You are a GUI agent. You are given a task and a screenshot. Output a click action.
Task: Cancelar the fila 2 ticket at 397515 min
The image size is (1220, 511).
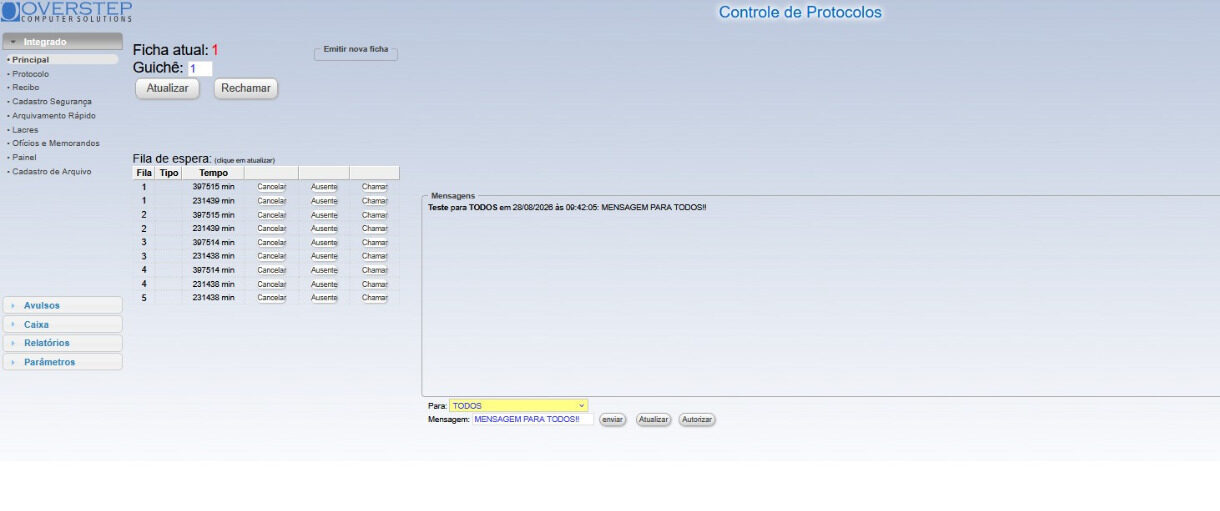(x=271, y=215)
